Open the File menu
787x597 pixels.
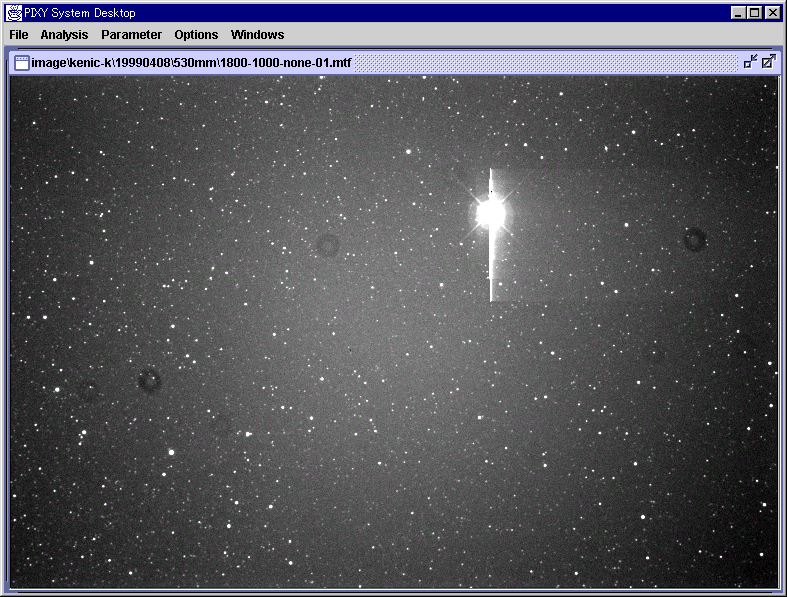point(19,35)
